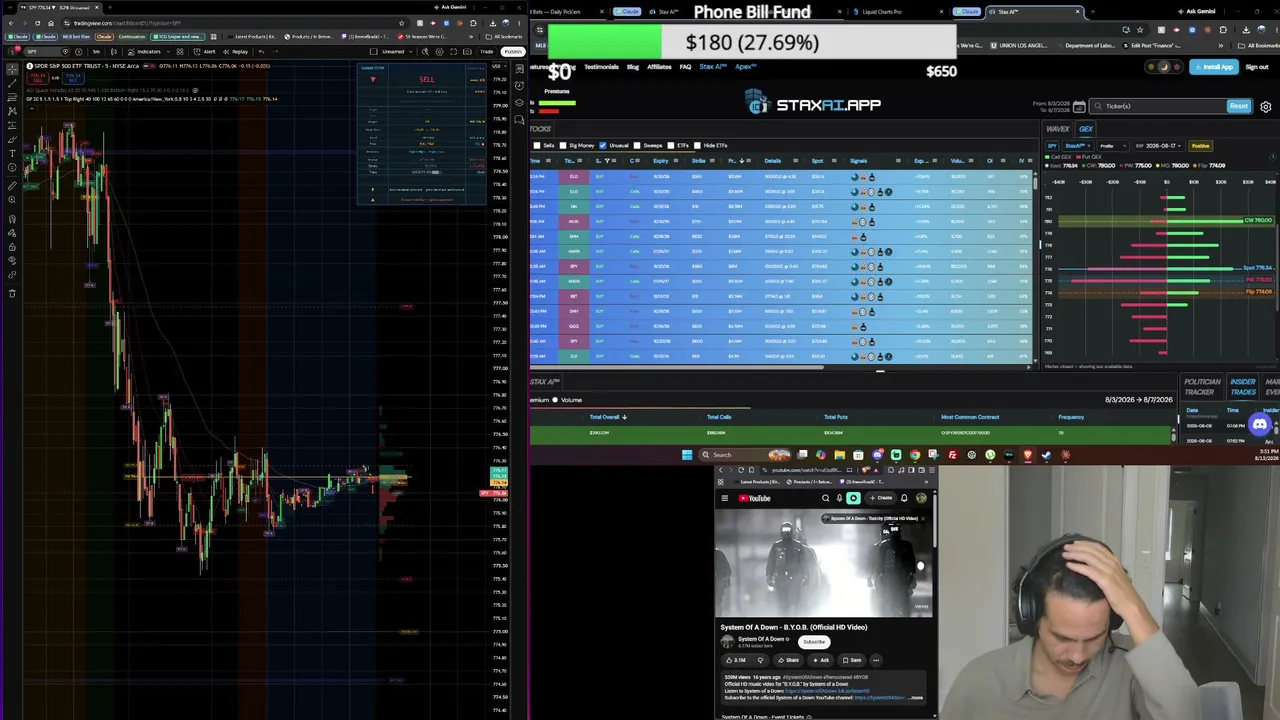Open the Affiliates menu item
1280x720 pixels.
659,67
